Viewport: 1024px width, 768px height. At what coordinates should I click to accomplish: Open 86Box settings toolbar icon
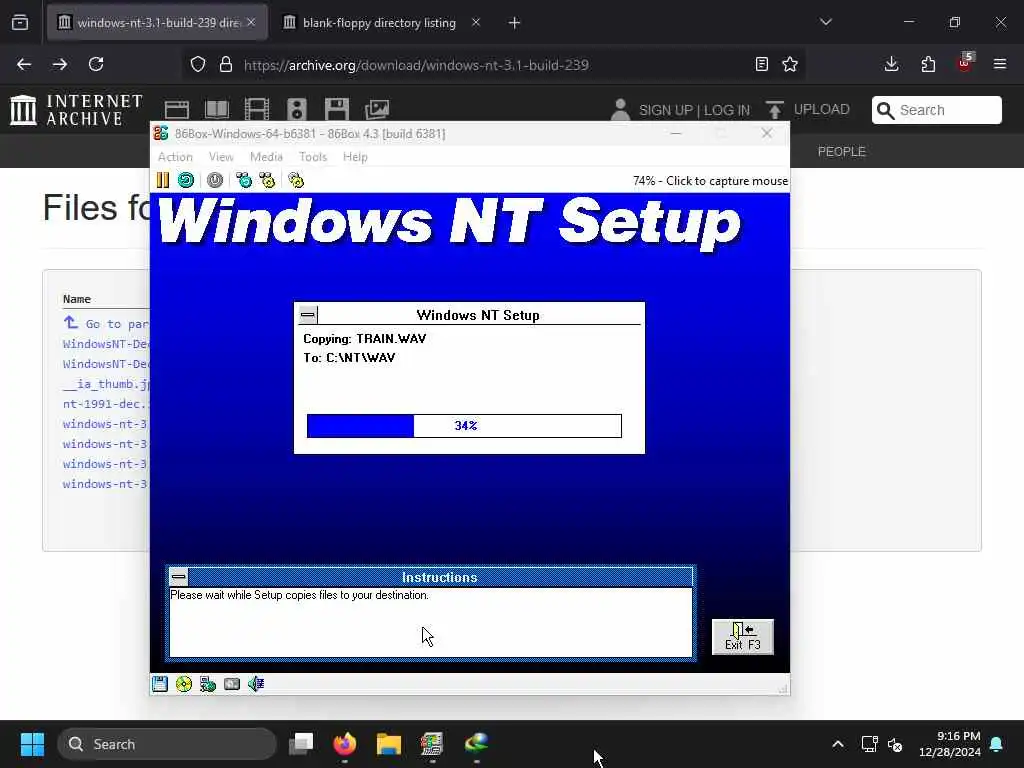pos(296,180)
